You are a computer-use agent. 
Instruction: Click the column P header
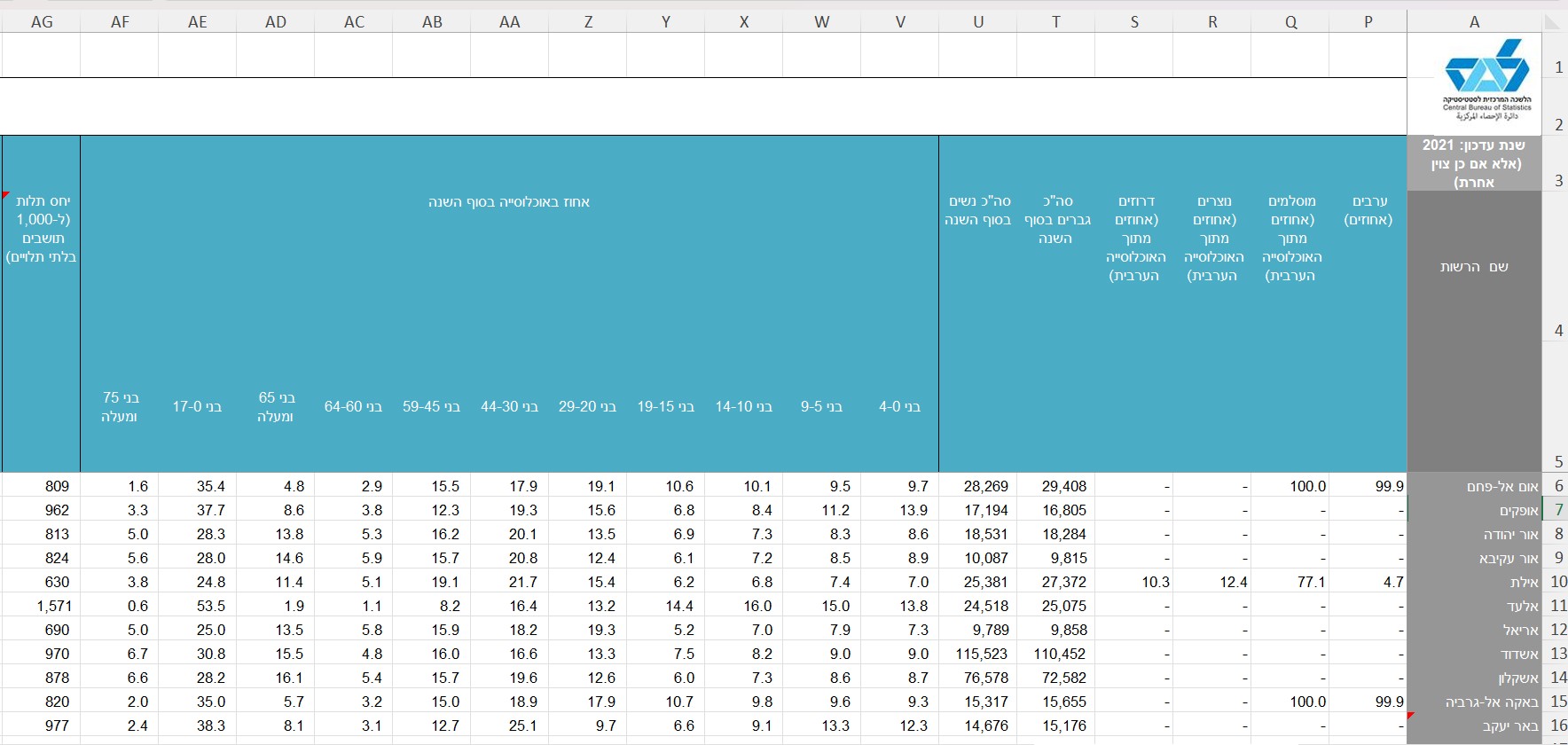[1368, 22]
